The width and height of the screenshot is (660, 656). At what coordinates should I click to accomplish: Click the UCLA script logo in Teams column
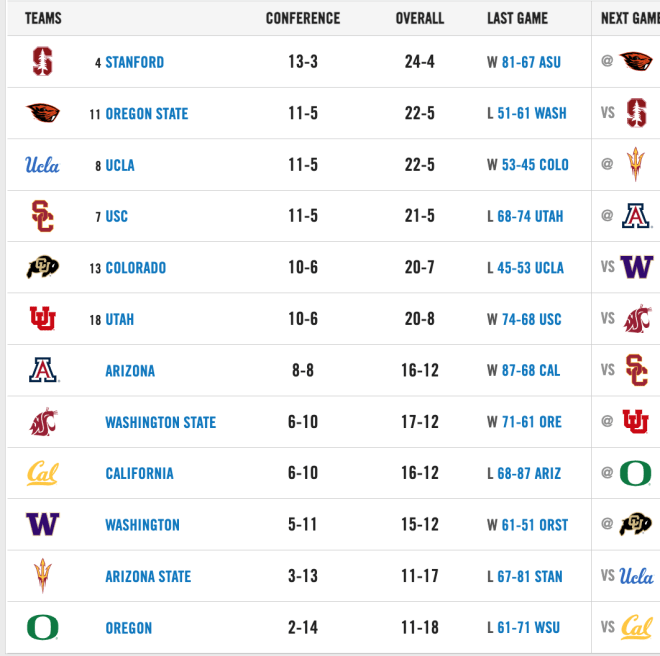42,165
